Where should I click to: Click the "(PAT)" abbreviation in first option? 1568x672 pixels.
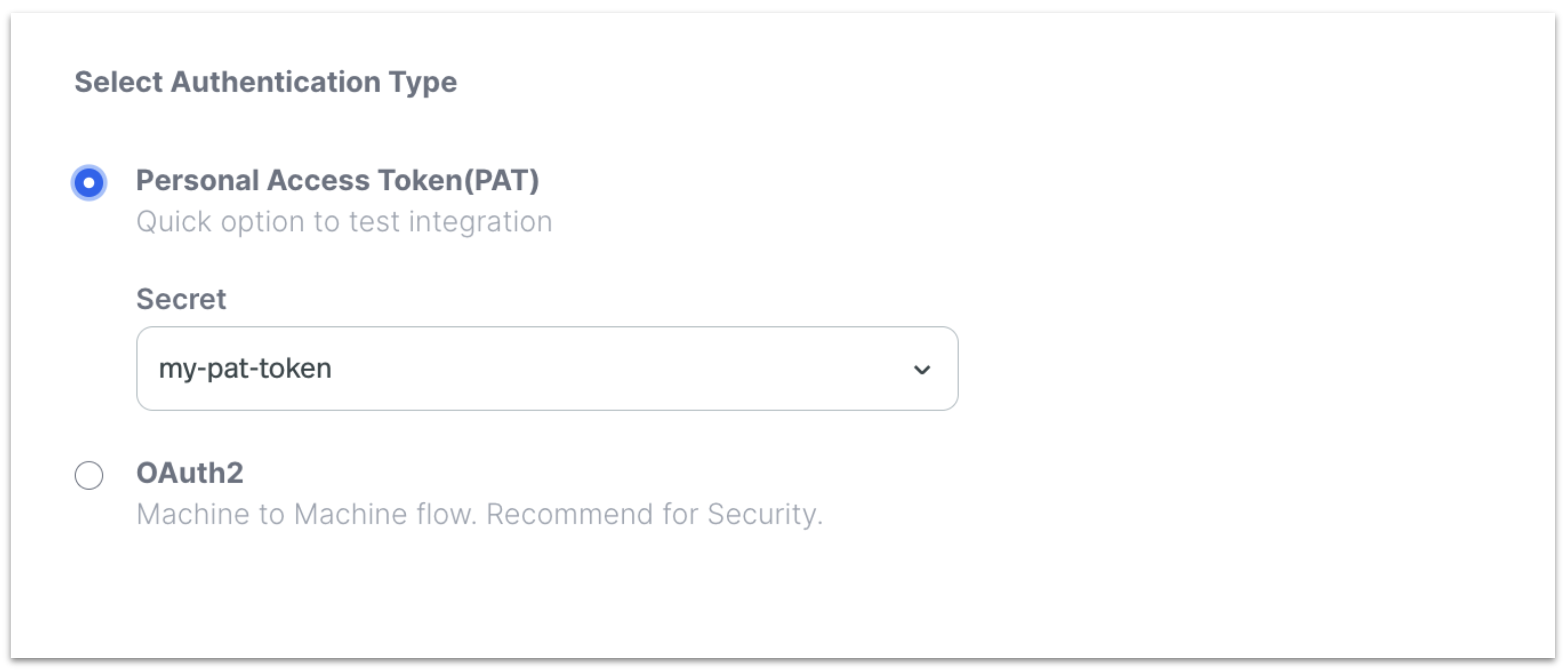pyautogui.click(x=502, y=180)
